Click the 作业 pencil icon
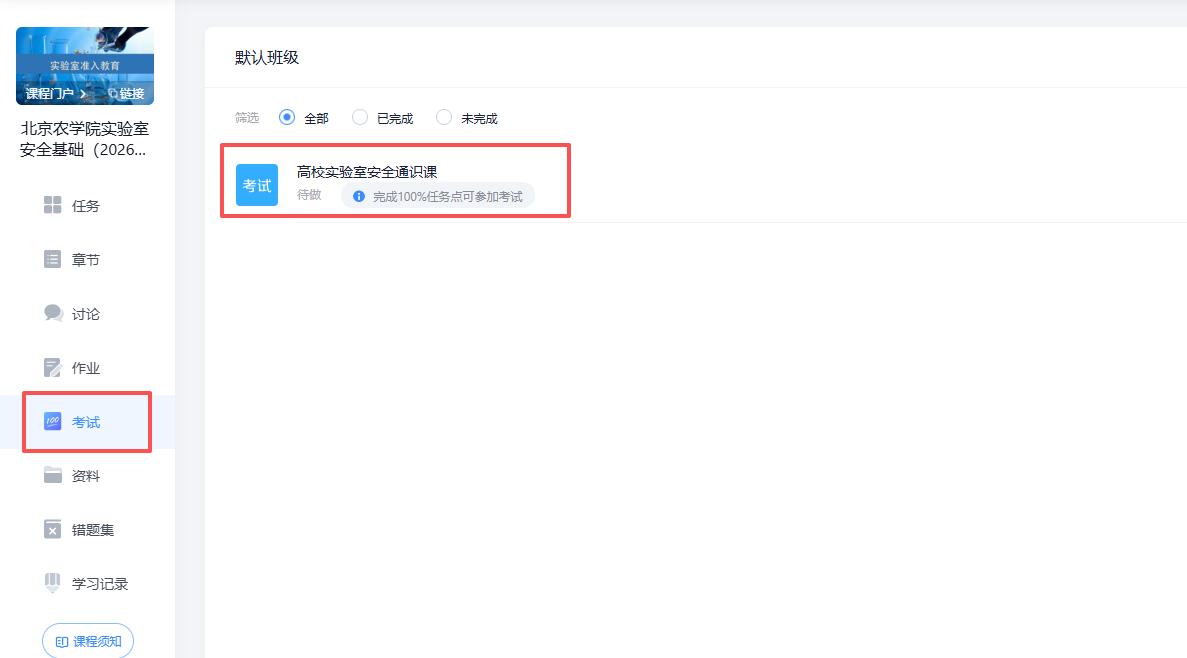 [52, 368]
